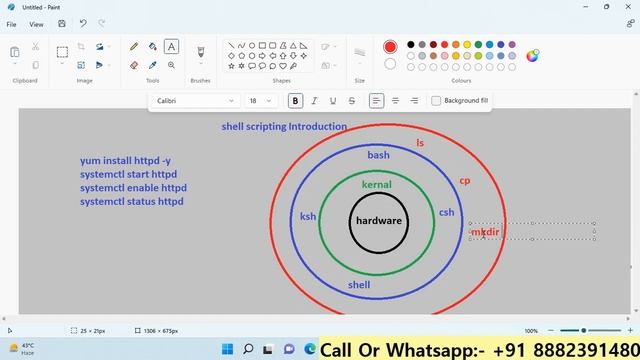Screen dimensions: 640x360
Task: Adjust the zoom slider handle
Action: click(x=584, y=330)
